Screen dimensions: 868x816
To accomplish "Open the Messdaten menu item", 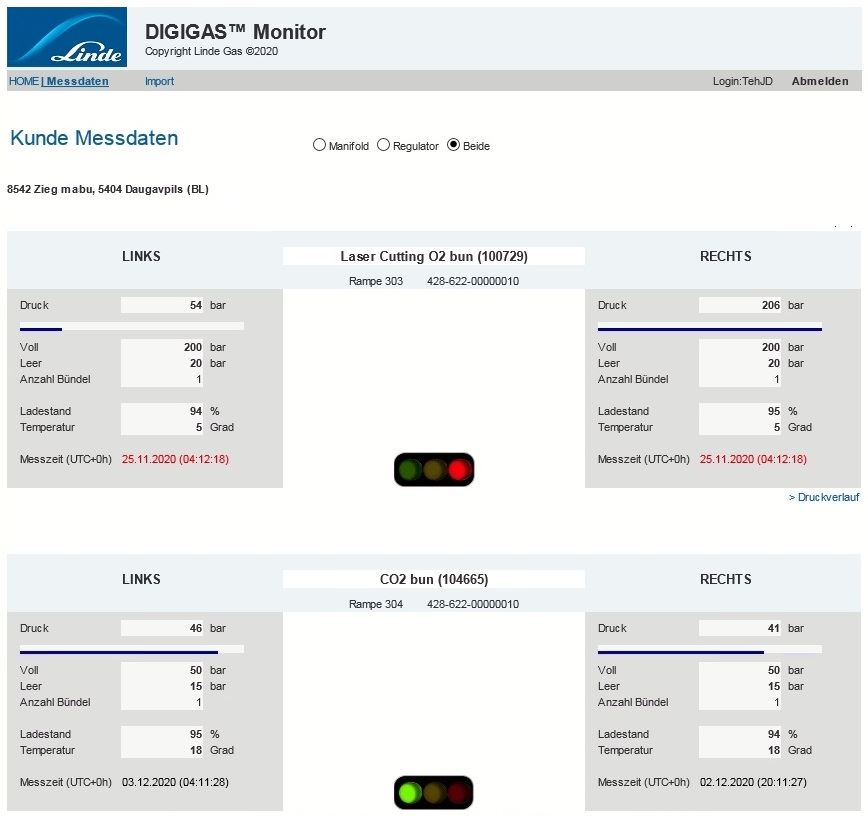I will (77, 81).
